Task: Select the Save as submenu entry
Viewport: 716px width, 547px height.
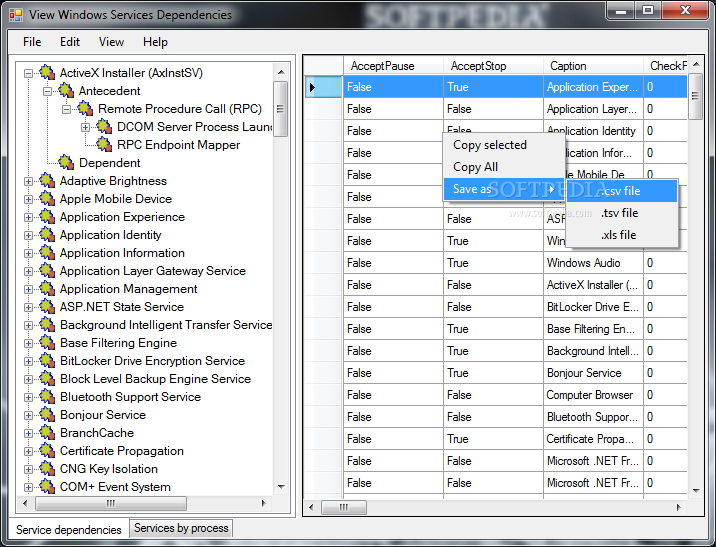Action: pyautogui.click(x=504, y=189)
